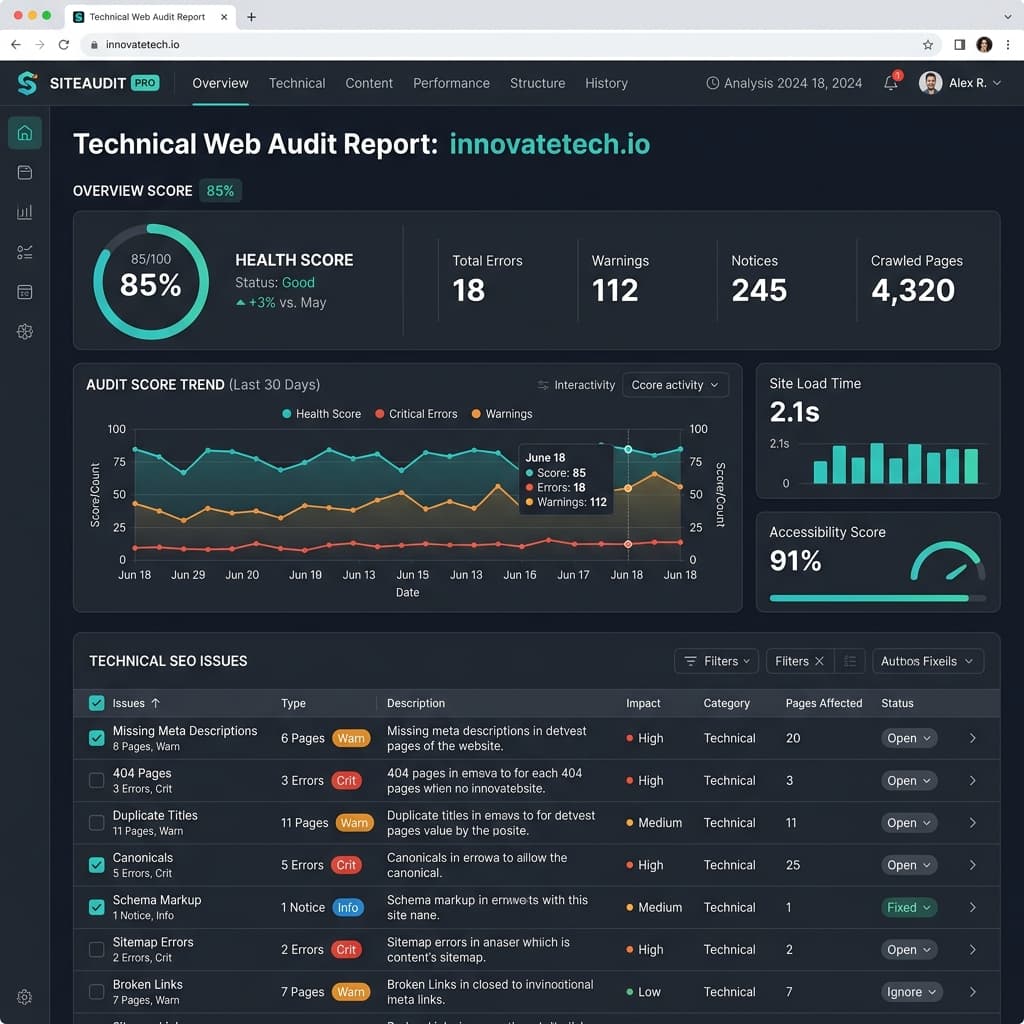Change status of Missing Meta Descriptions row
The width and height of the screenshot is (1024, 1024).
point(909,738)
